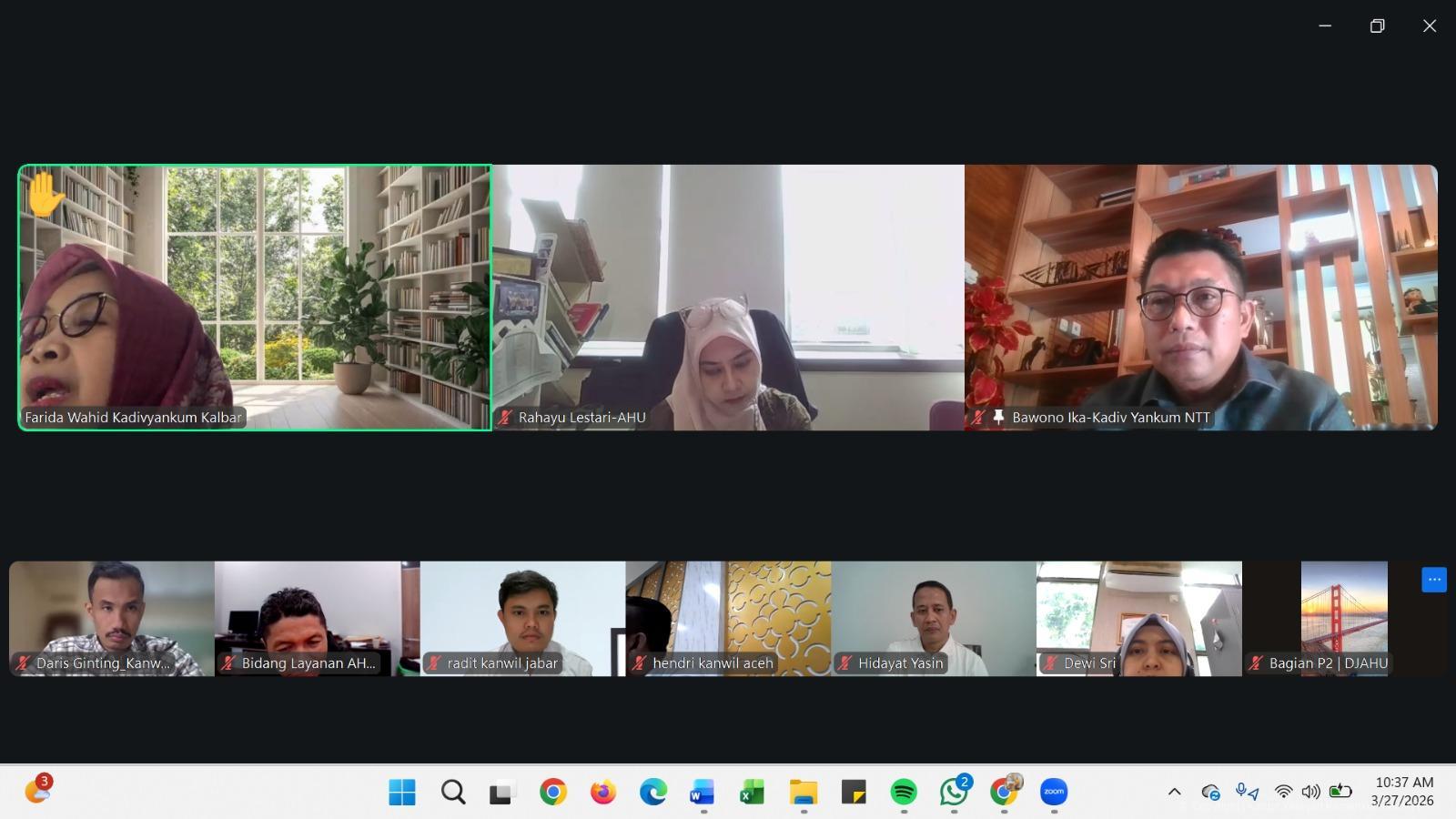Open the Windows Start menu
The image size is (1456, 819).
pyautogui.click(x=402, y=792)
